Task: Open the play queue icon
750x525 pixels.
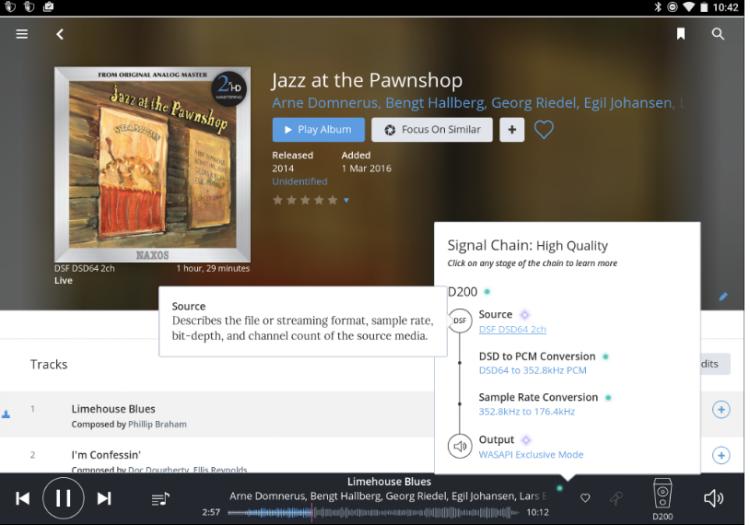Action: [160, 499]
